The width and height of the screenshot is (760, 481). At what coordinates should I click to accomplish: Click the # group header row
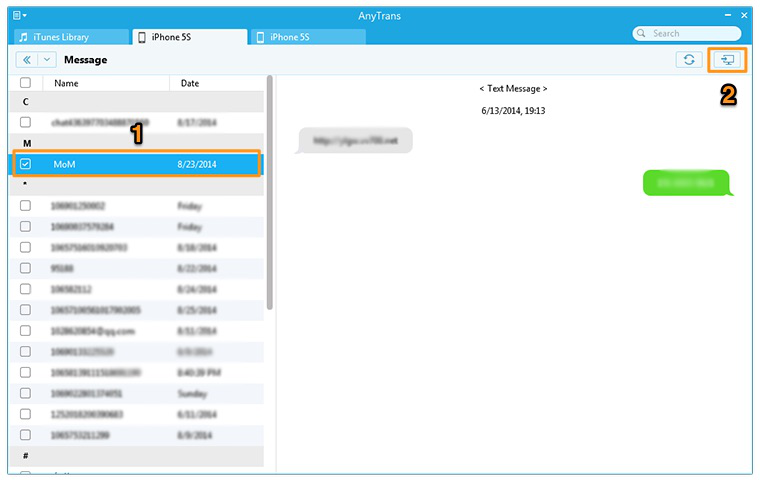137,456
